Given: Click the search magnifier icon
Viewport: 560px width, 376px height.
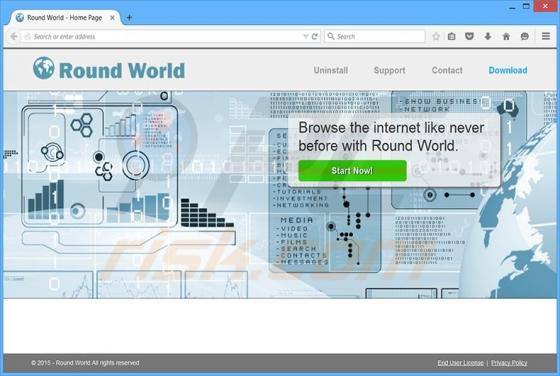Looking at the screenshot, I should (x=331, y=36).
